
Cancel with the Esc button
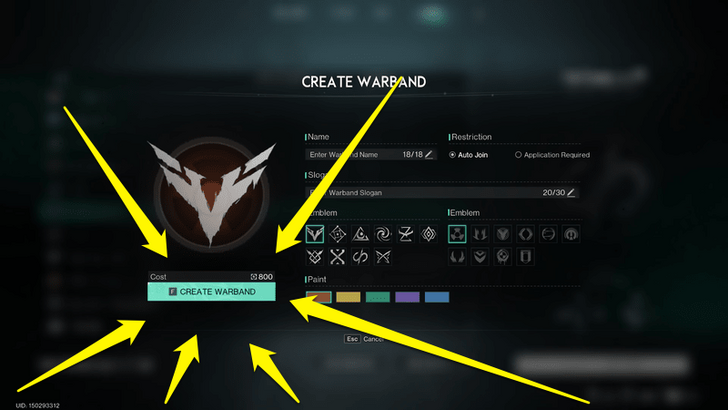(x=352, y=339)
